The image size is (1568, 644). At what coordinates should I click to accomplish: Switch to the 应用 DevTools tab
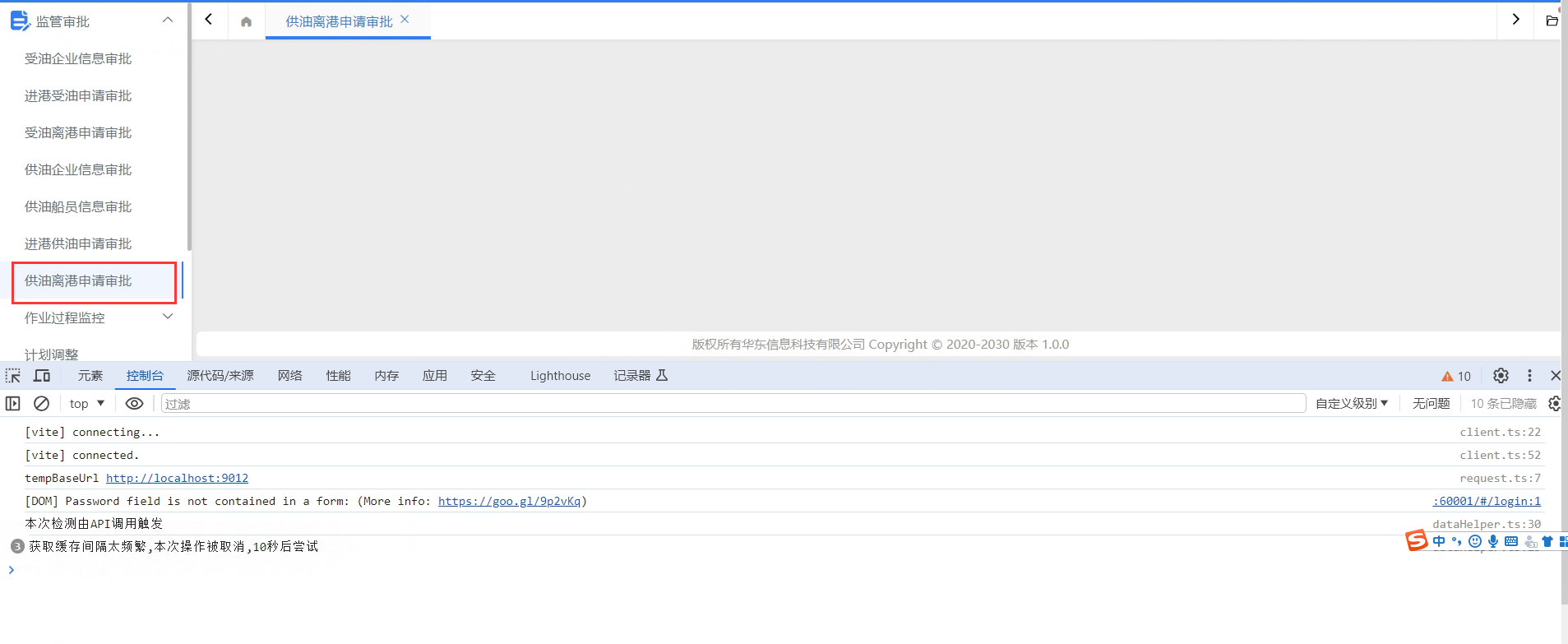[x=435, y=376]
